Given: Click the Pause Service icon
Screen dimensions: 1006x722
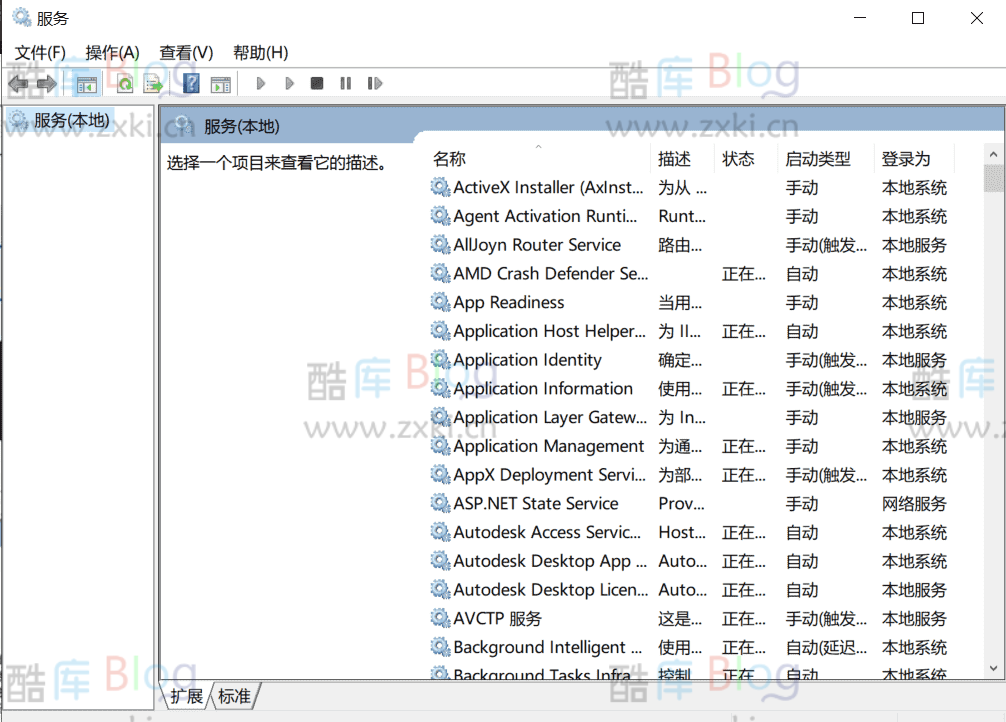Looking at the screenshot, I should 345,83.
